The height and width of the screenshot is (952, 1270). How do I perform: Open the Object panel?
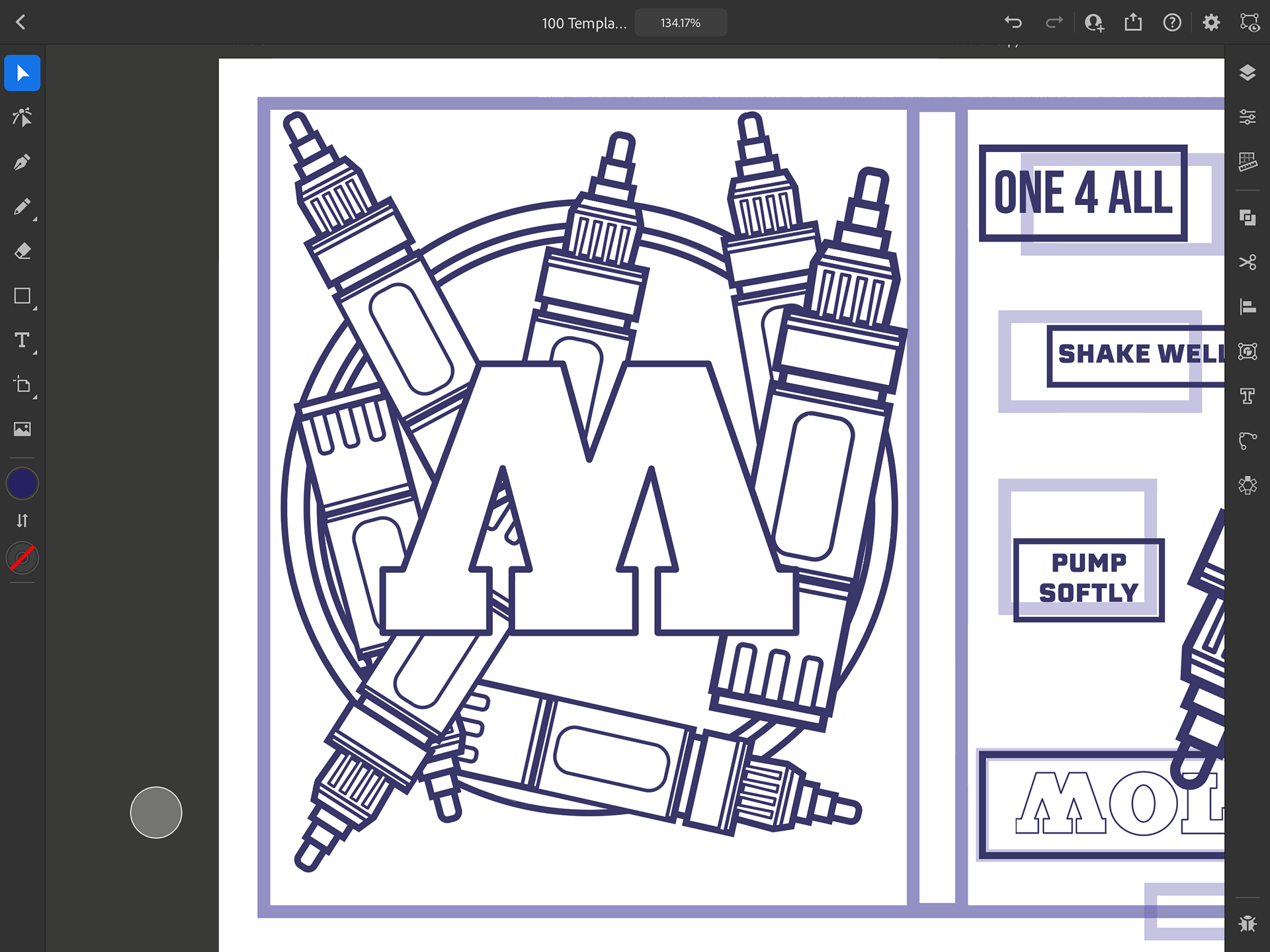click(x=1248, y=351)
